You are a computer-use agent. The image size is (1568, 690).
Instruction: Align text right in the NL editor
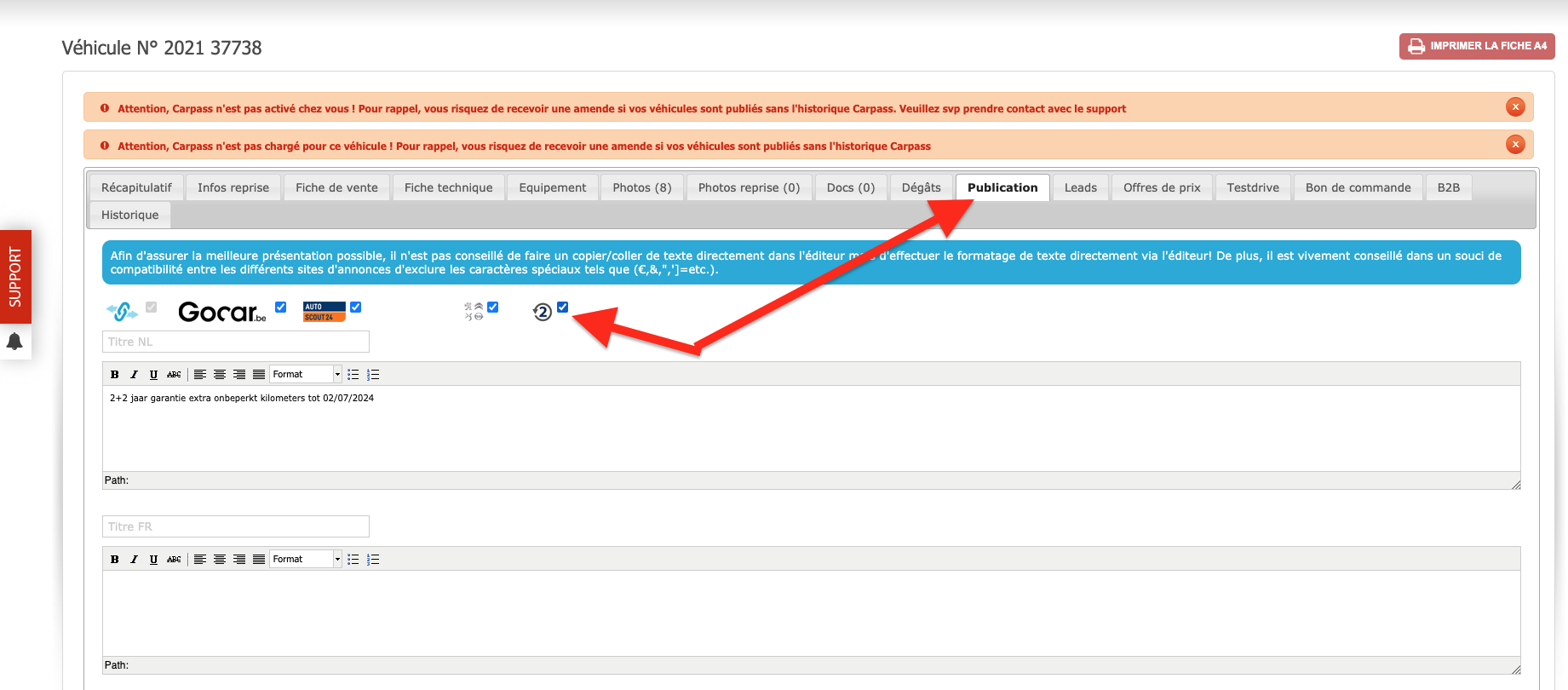[x=239, y=374]
